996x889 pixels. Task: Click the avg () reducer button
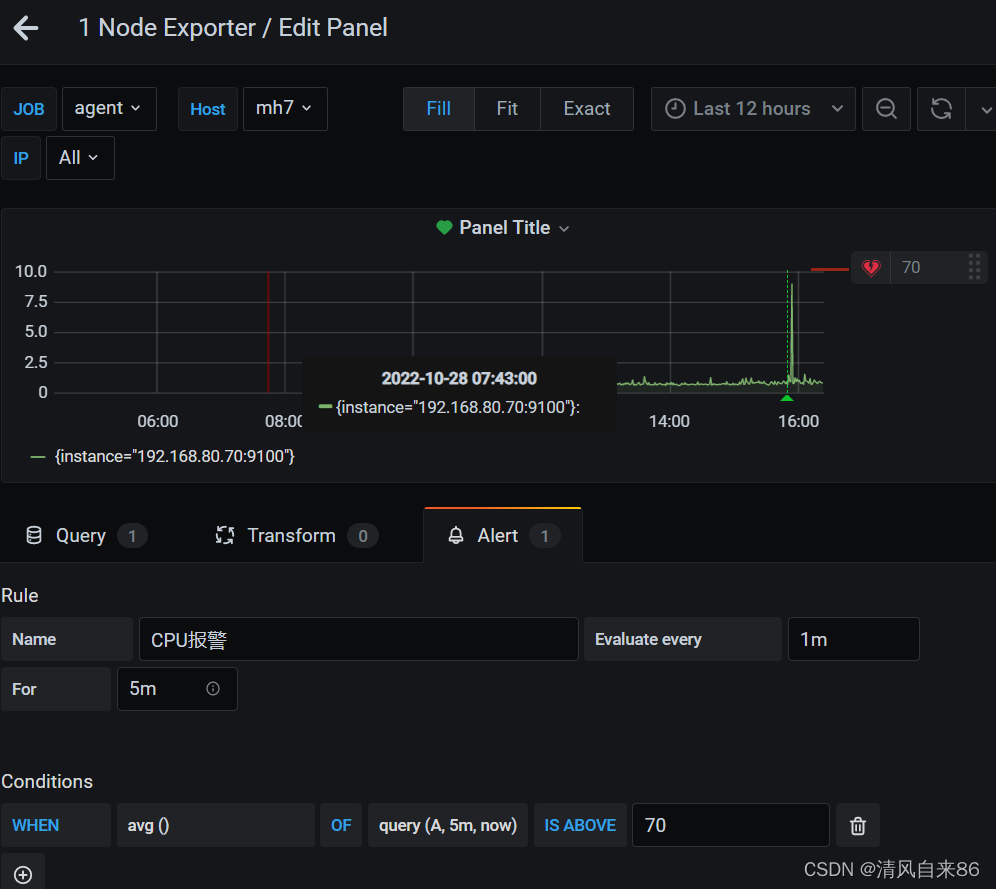pos(215,825)
